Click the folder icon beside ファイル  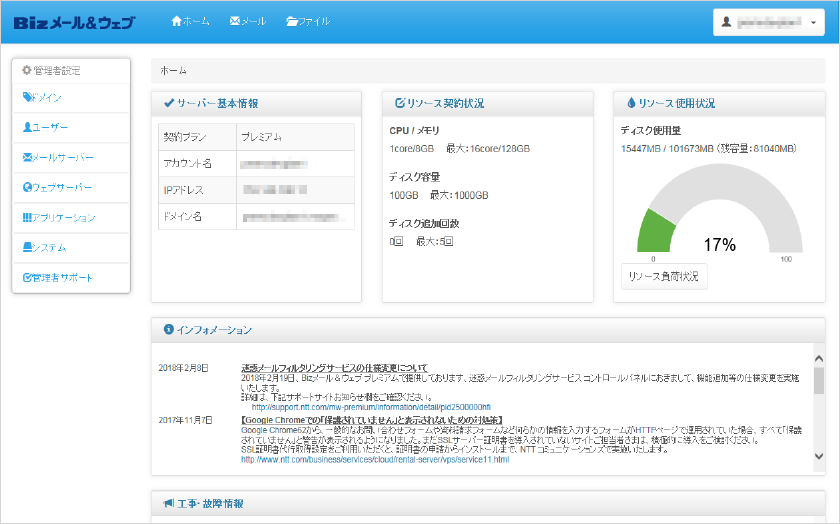pyautogui.click(x=292, y=21)
